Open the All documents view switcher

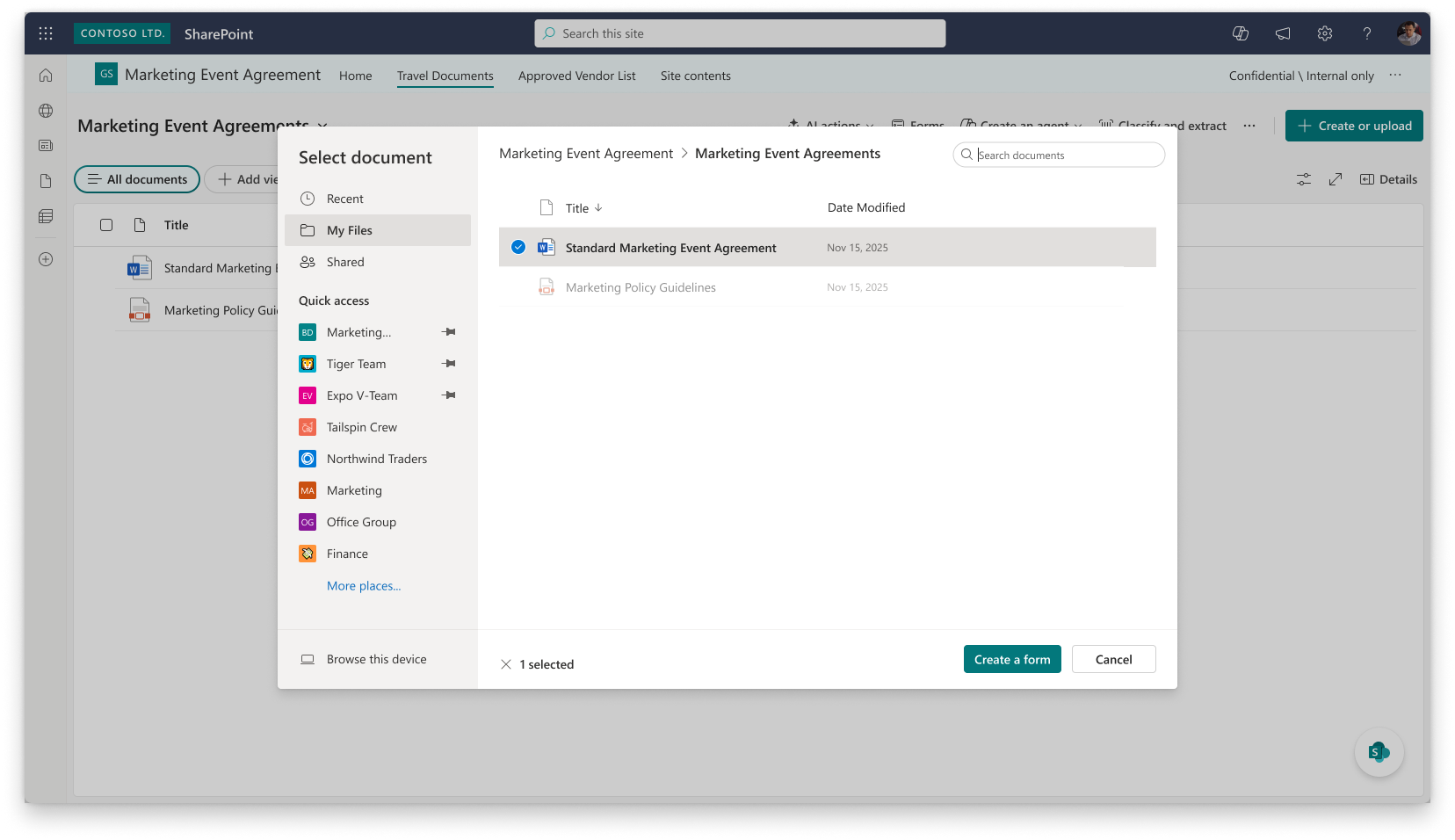137,179
